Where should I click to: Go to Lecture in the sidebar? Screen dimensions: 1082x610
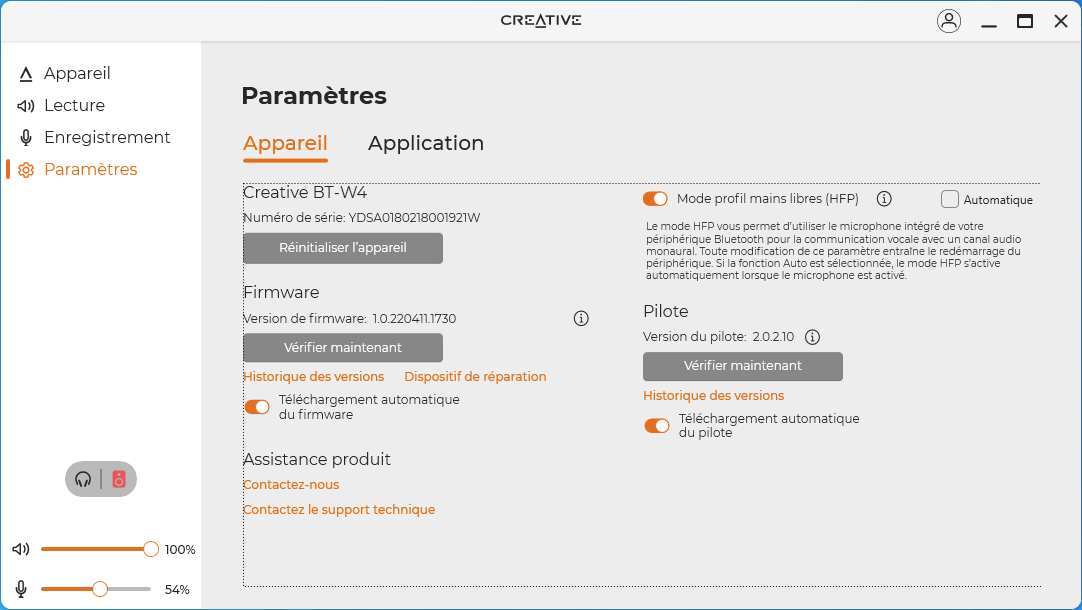[75, 105]
